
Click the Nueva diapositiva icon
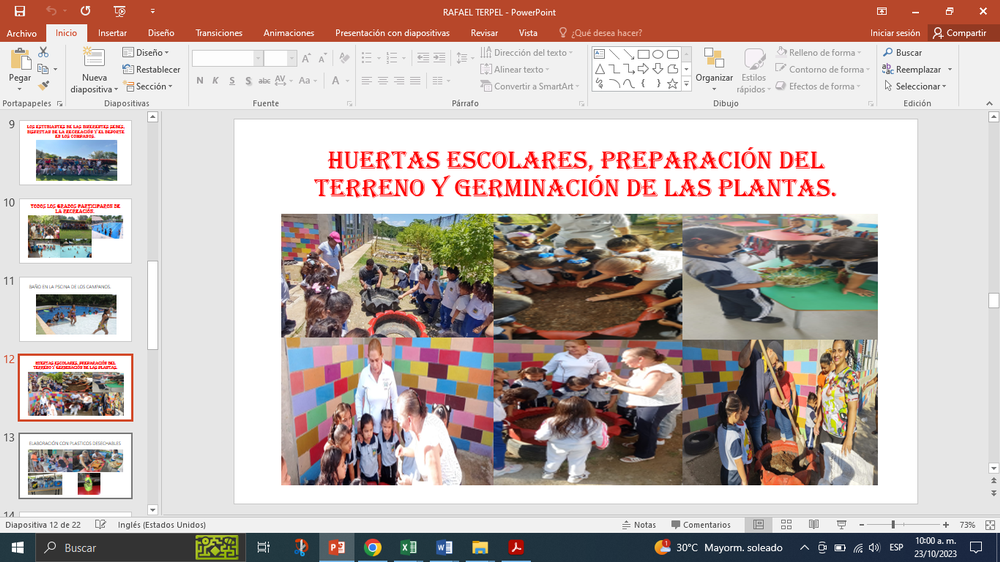point(94,58)
